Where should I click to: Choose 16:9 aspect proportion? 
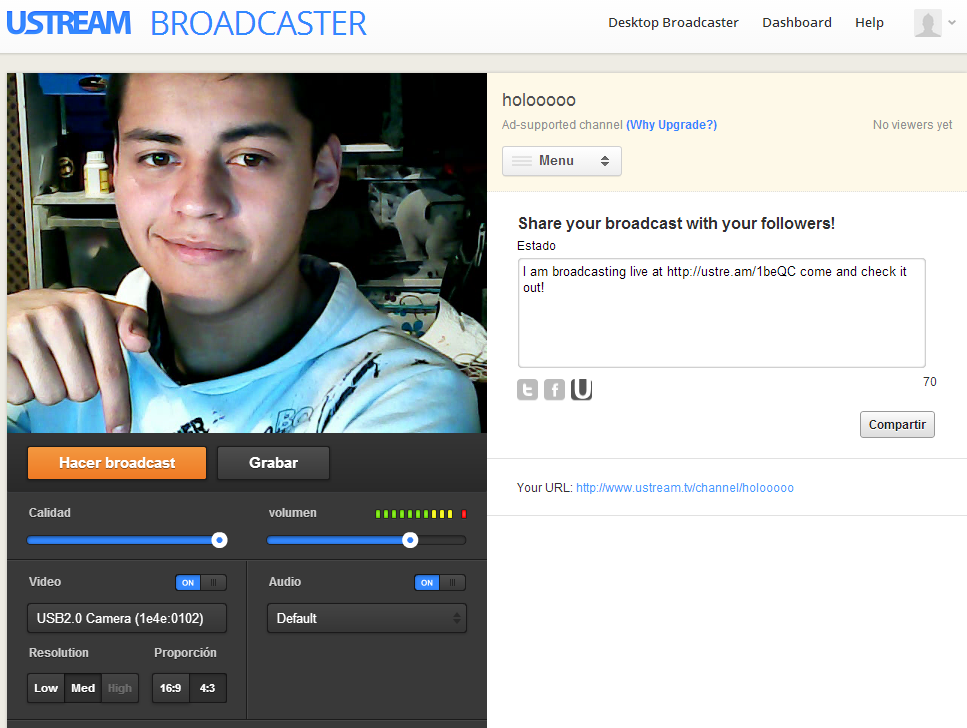point(171,688)
